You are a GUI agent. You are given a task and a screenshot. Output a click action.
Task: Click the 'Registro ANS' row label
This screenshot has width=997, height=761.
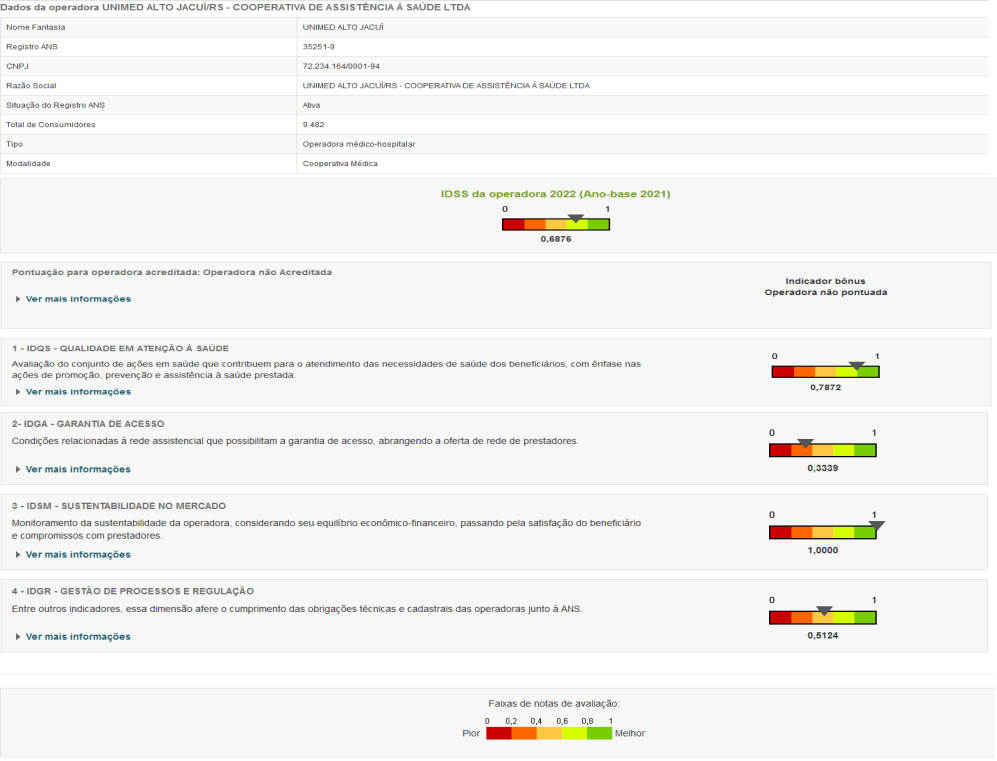click(x=32, y=47)
